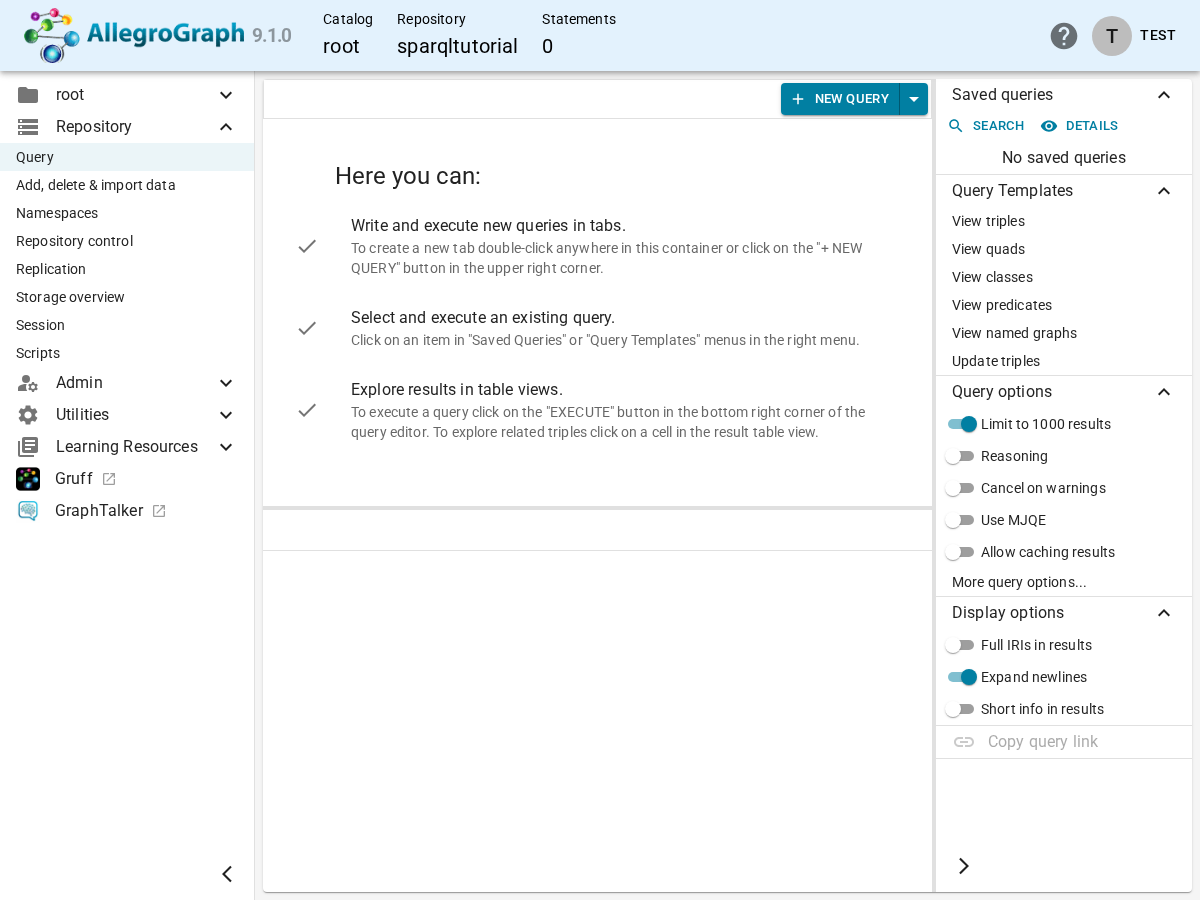
Task: Toggle Allow caching results on
Action: pos(960,552)
